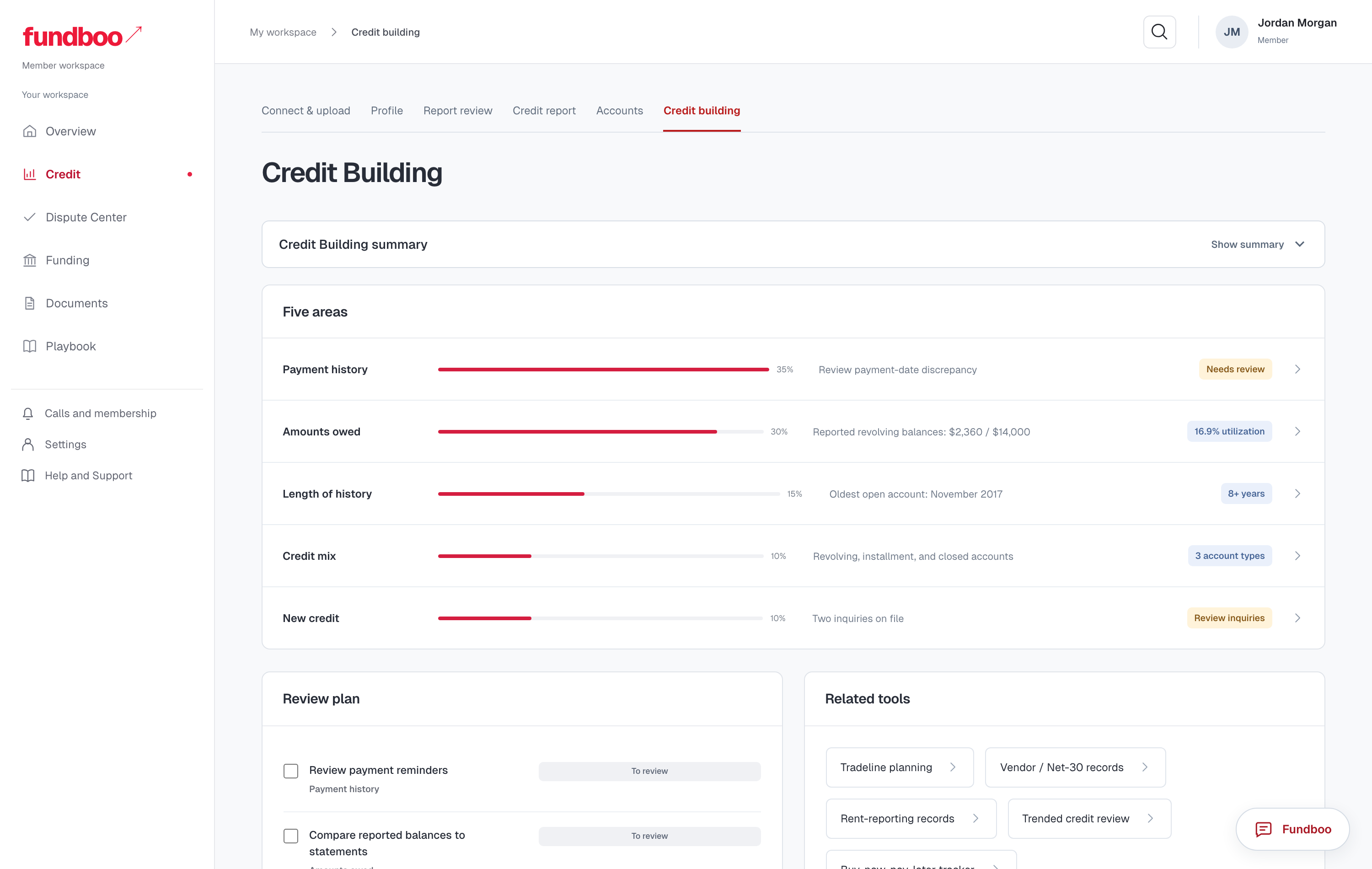Open the Report review tab

457,111
